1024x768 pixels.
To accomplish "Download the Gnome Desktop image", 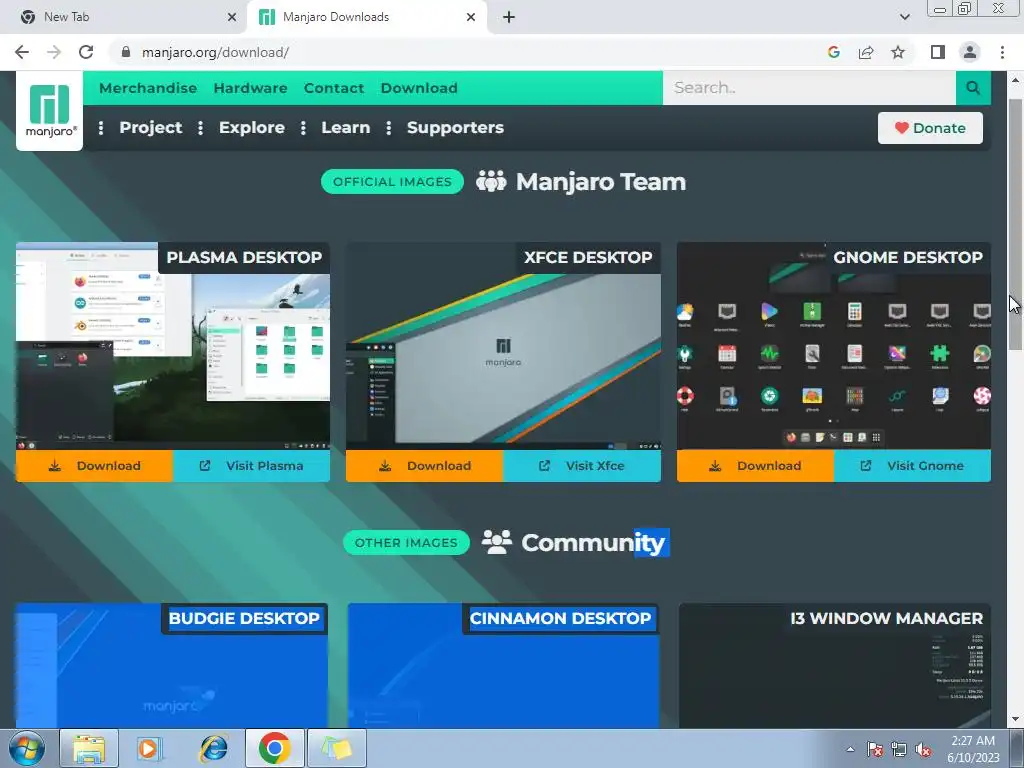I will tap(756, 466).
